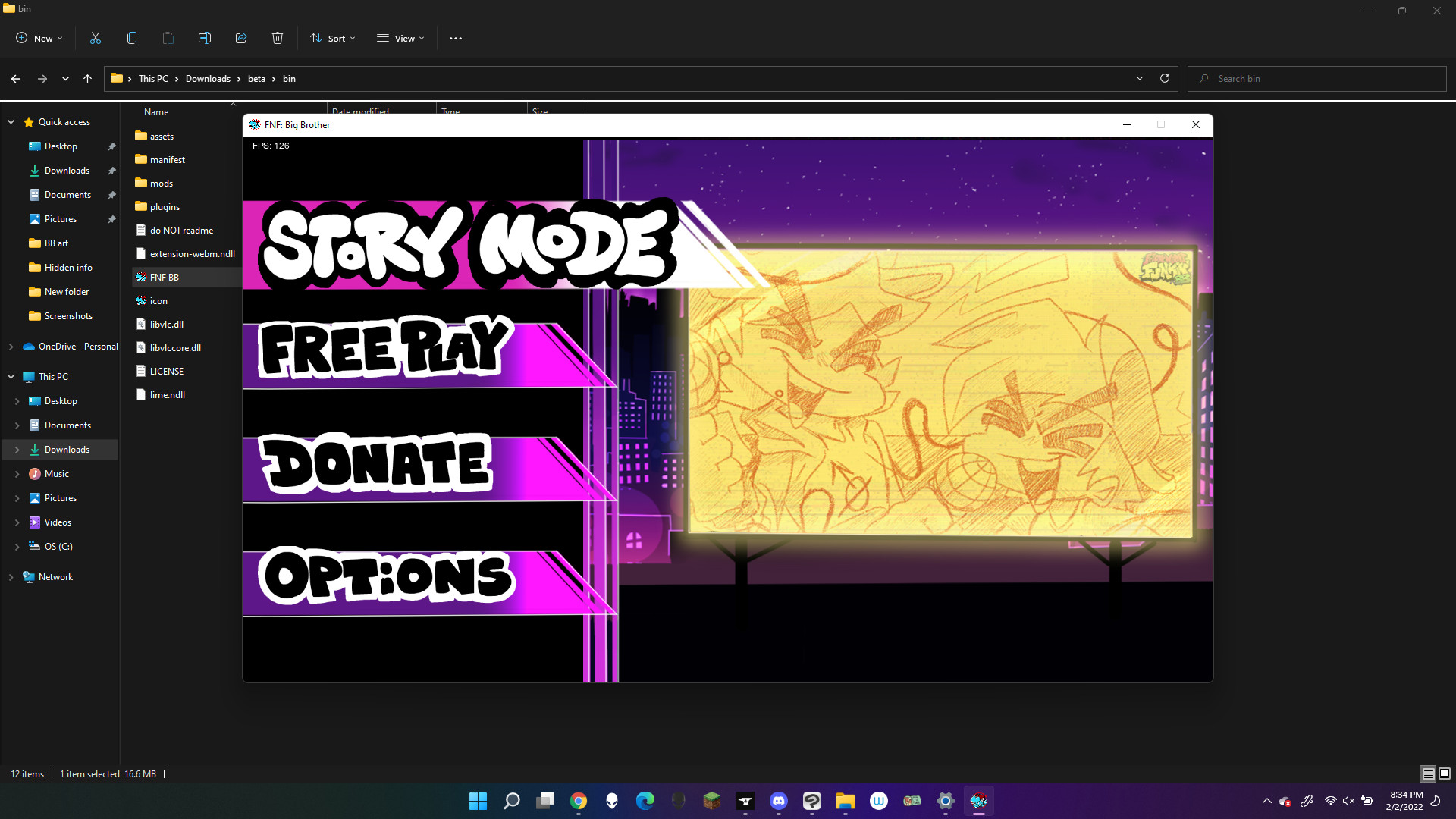Open Task View on taskbar
This screenshot has width=1456, height=819.
(x=545, y=801)
